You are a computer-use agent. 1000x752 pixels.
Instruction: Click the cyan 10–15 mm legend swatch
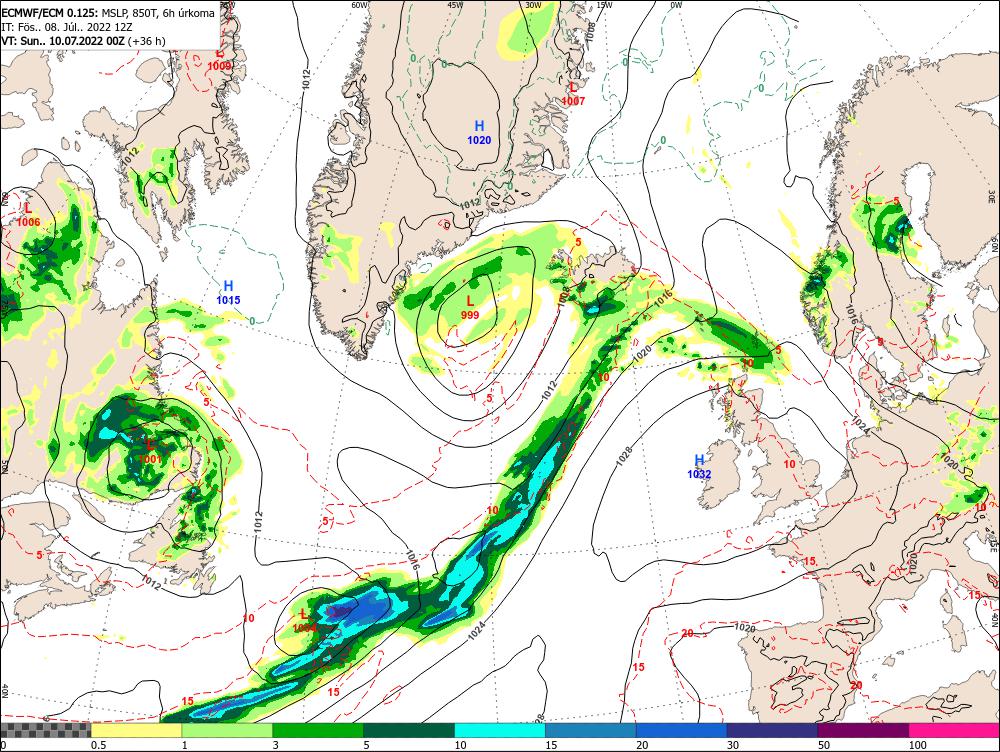[500, 730]
